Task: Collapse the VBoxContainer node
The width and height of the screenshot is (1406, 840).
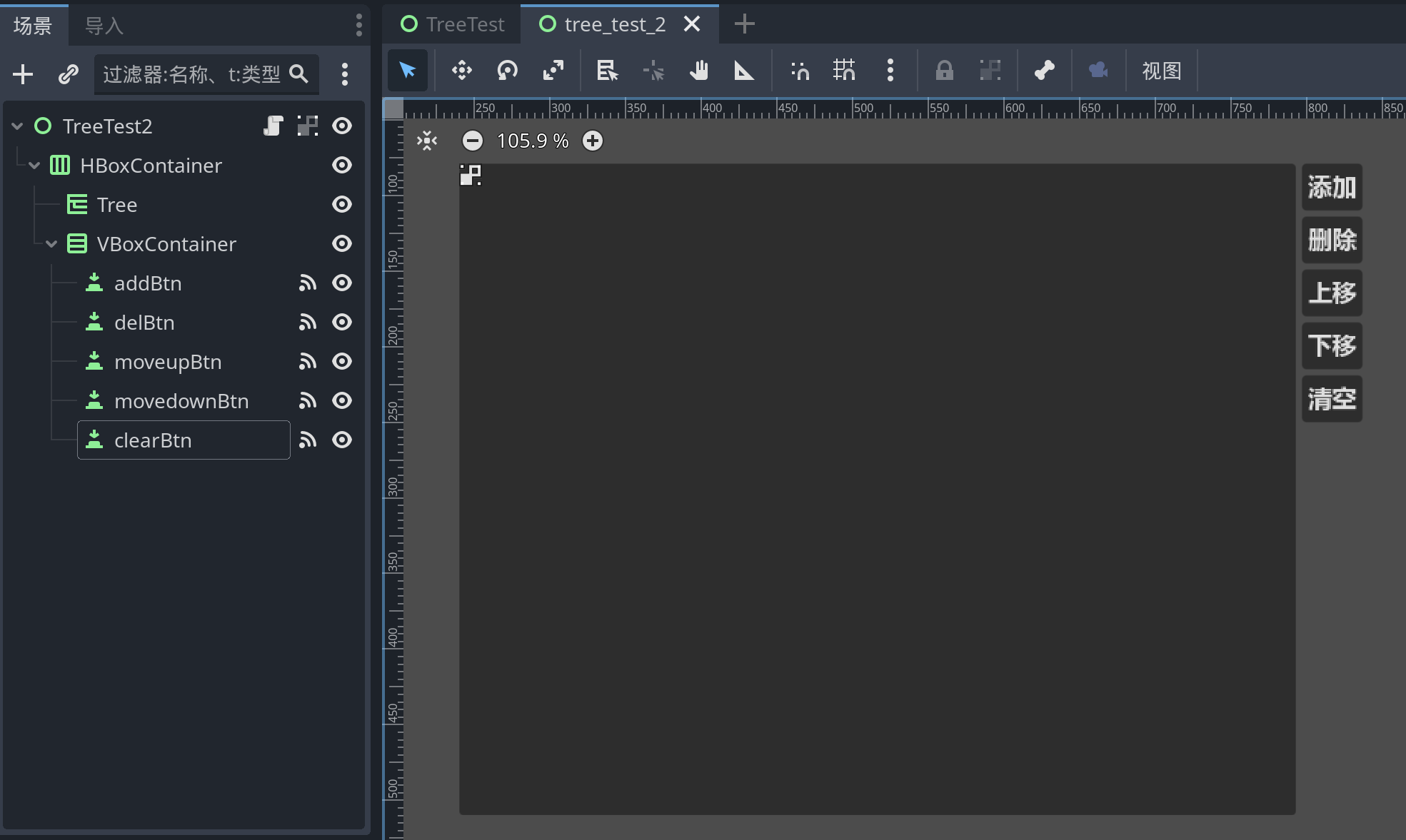Action: click(51, 244)
